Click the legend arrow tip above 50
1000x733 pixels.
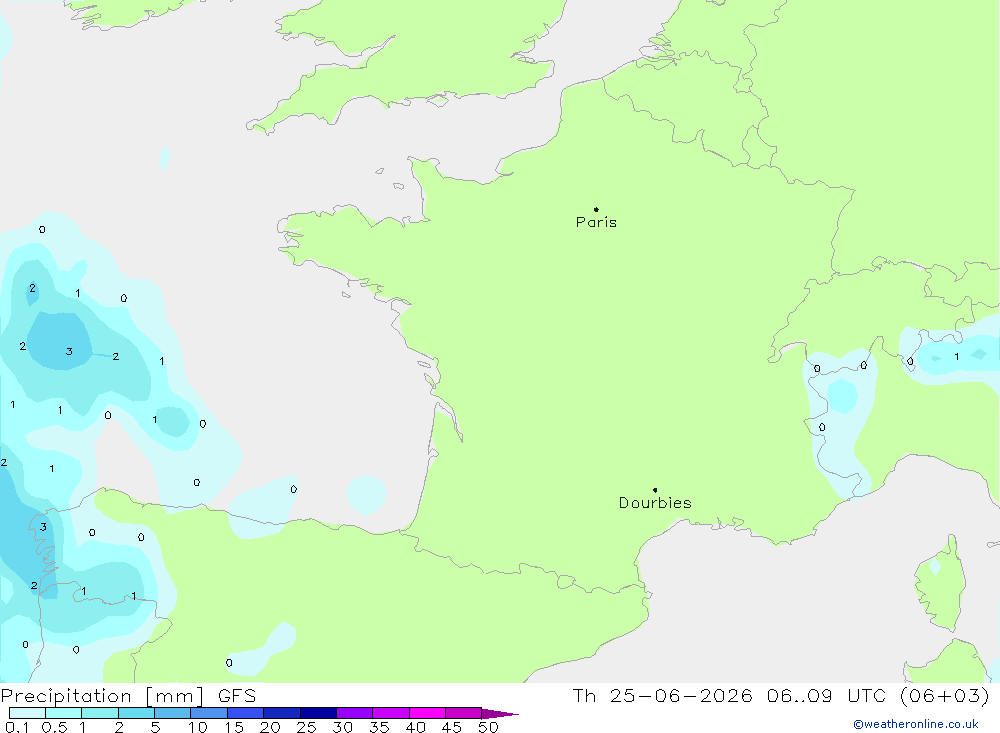click(500, 714)
